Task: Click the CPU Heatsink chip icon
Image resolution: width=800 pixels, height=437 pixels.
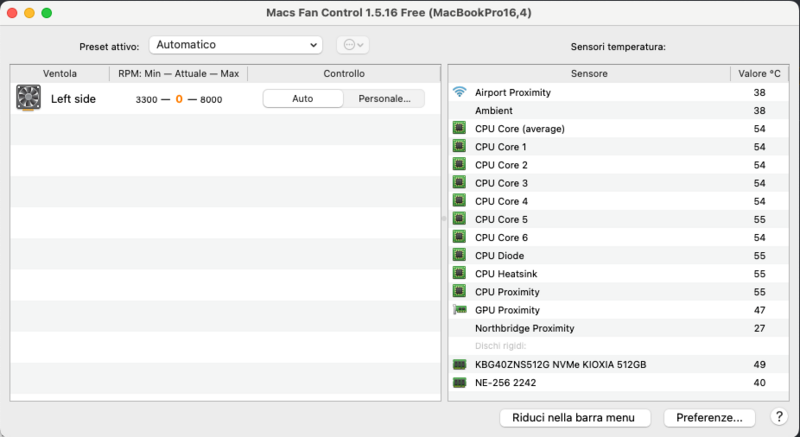Action: (459, 274)
